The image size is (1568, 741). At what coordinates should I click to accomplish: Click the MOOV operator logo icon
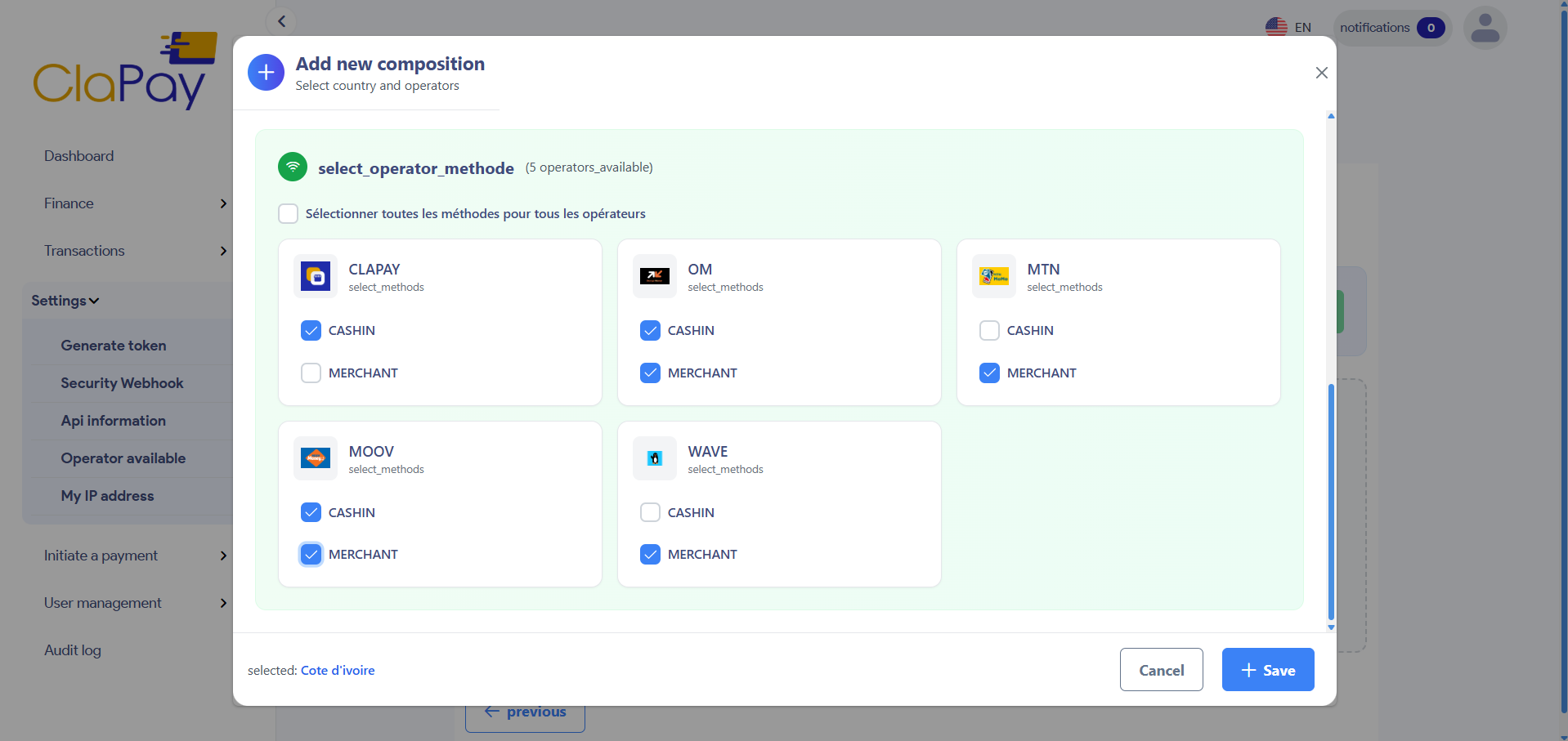pos(315,458)
